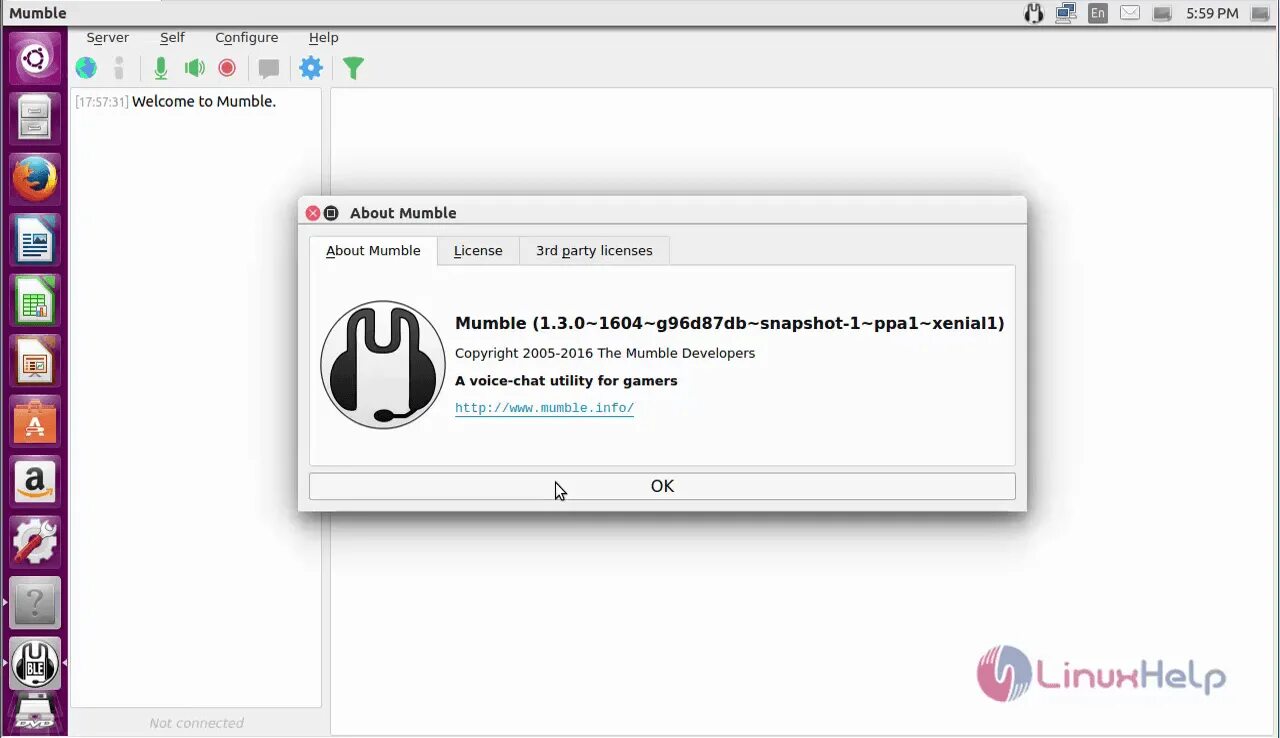The width and height of the screenshot is (1280, 738).
Task: Open Ubuntu Dash from the launcher
Action: point(35,59)
